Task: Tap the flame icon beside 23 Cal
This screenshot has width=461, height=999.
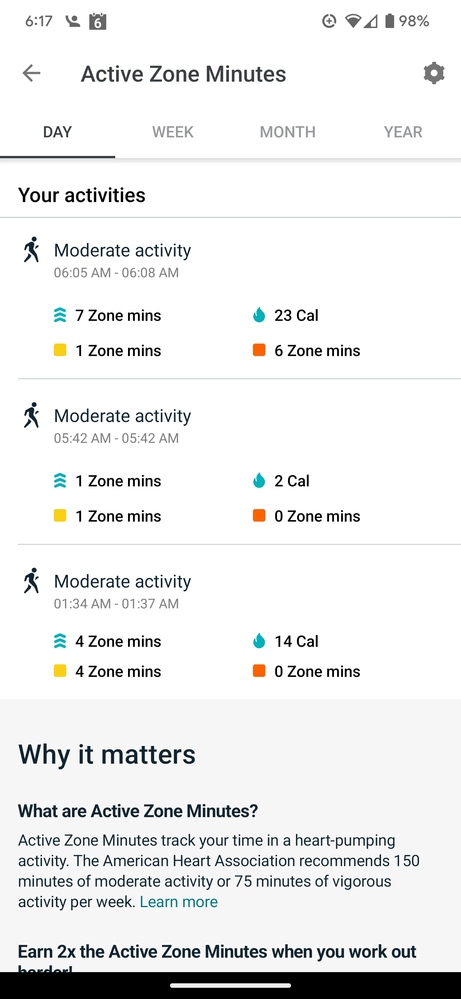Action: (x=259, y=315)
